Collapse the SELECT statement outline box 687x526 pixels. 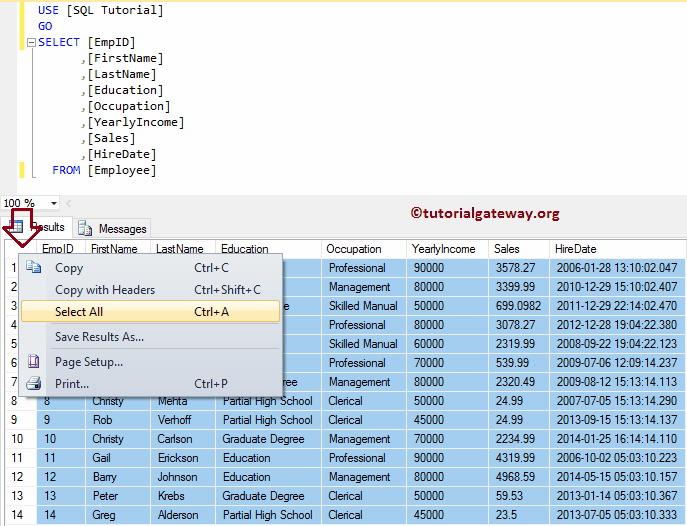point(31,42)
